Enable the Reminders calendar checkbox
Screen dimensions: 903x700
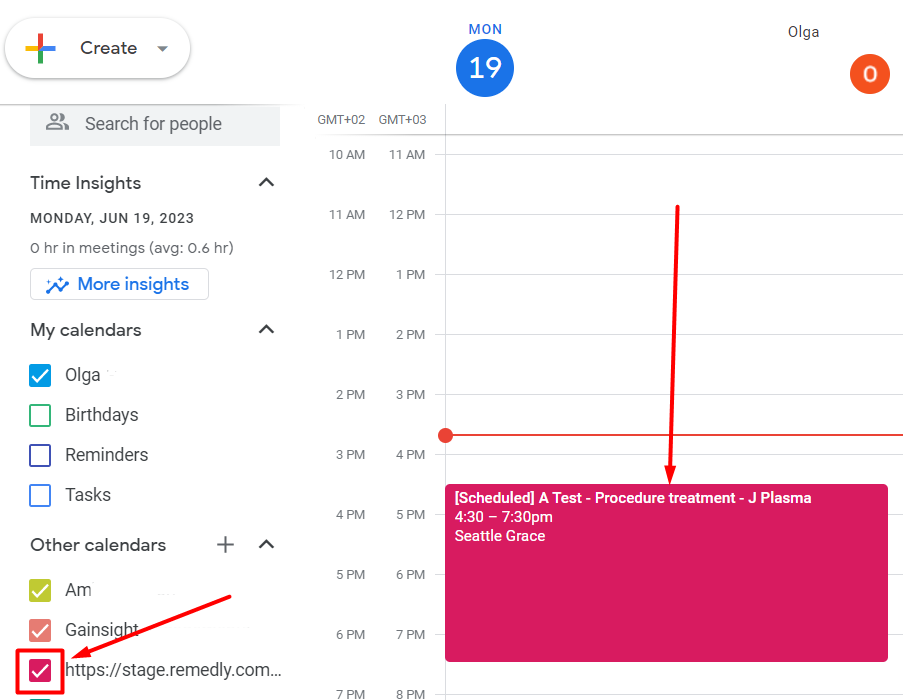(x=40, y=455)
